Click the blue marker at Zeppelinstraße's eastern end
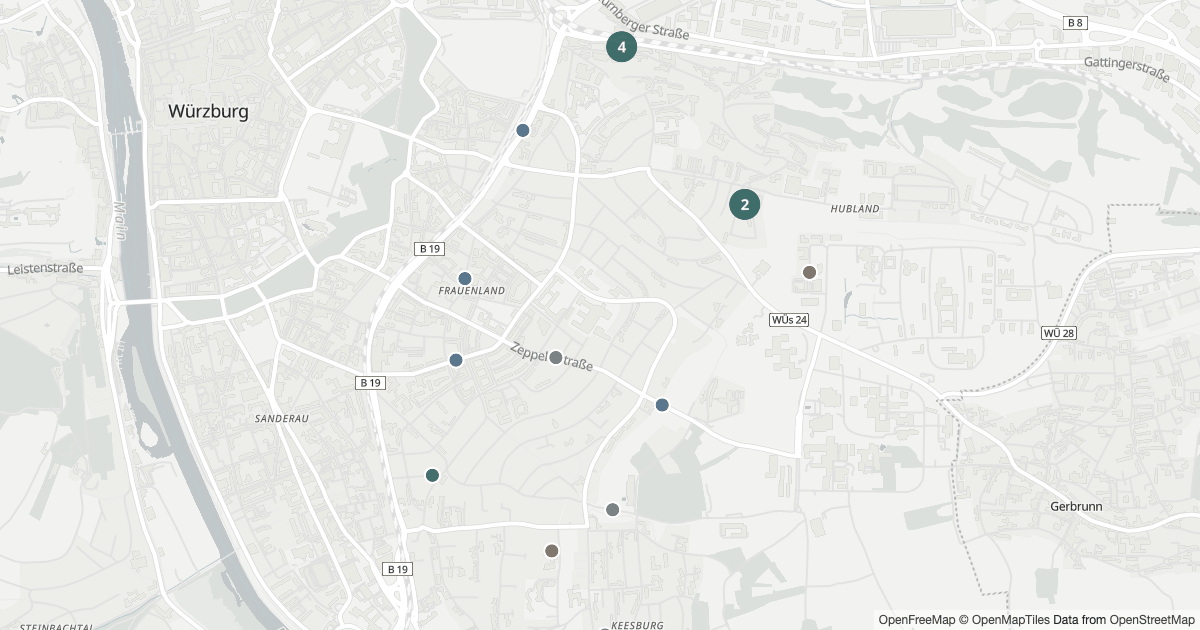Viewport: 1200px width, 630px height. point(662,405)
